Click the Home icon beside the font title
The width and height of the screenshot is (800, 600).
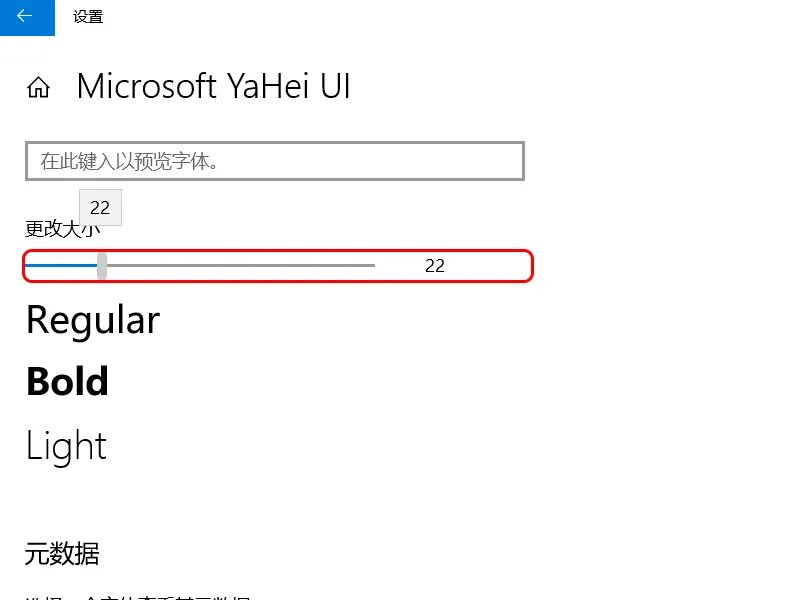coord(39,88)
